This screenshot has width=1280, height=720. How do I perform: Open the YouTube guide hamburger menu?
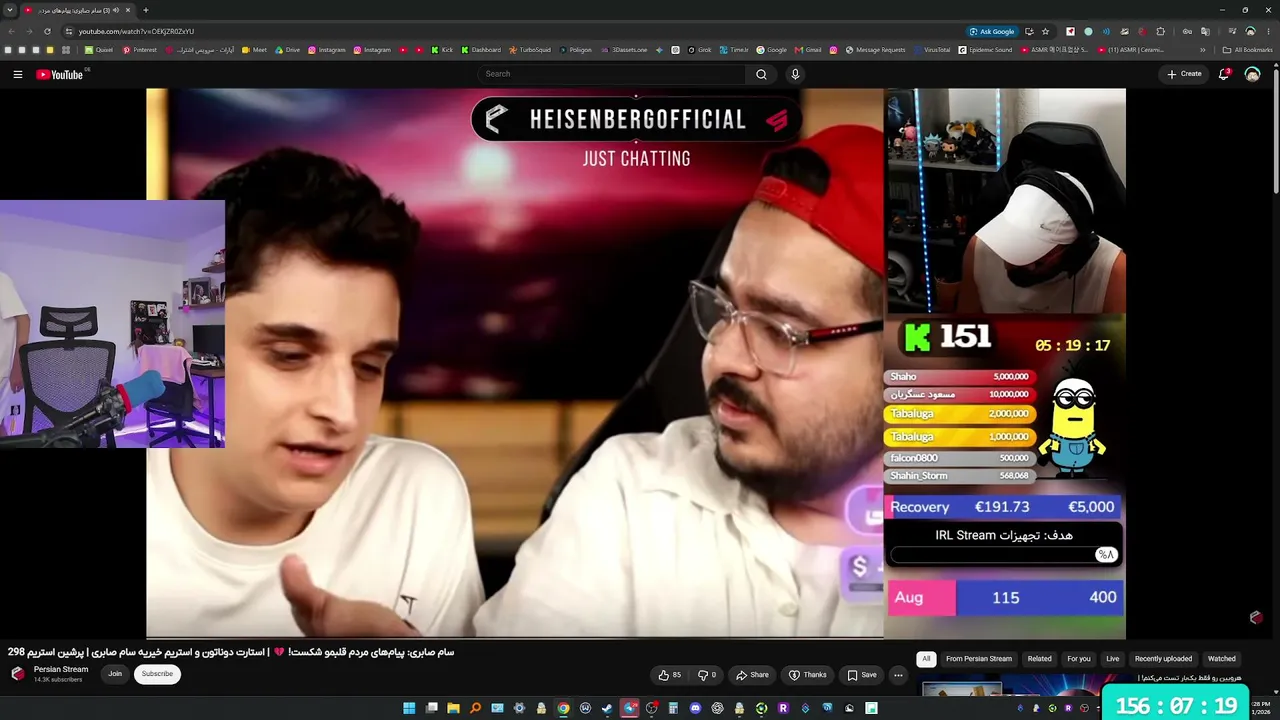17,74
